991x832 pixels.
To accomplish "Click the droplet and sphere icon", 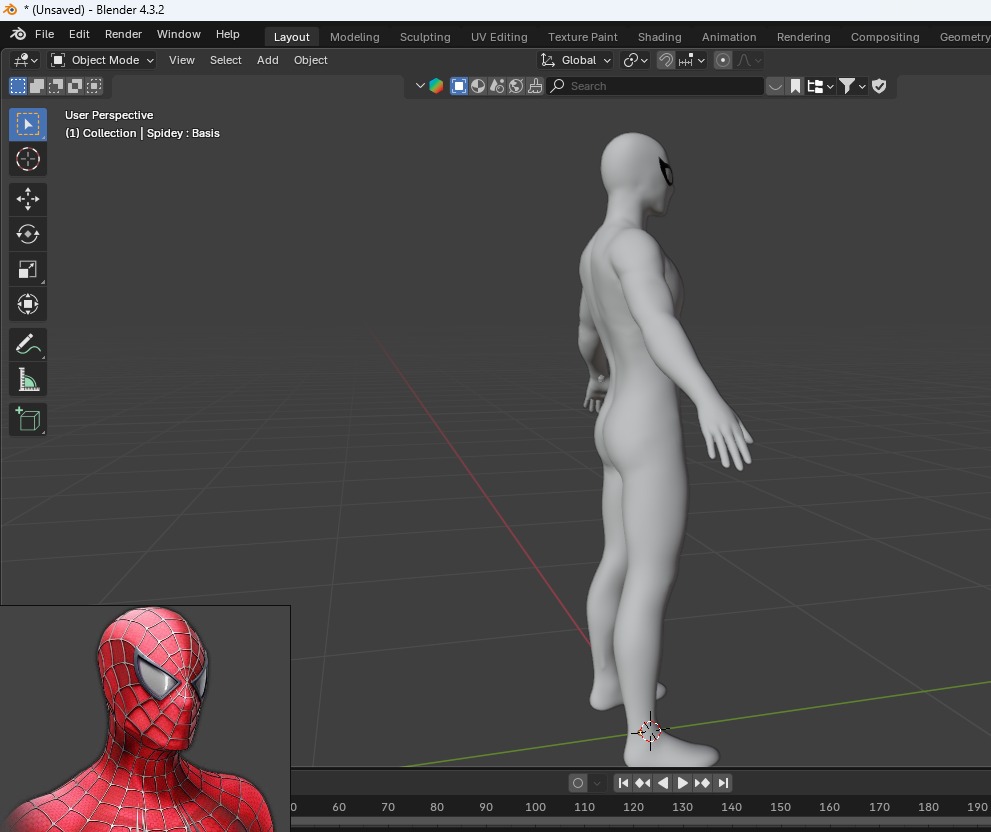I will pyautogui.click(x=497, y=86).
